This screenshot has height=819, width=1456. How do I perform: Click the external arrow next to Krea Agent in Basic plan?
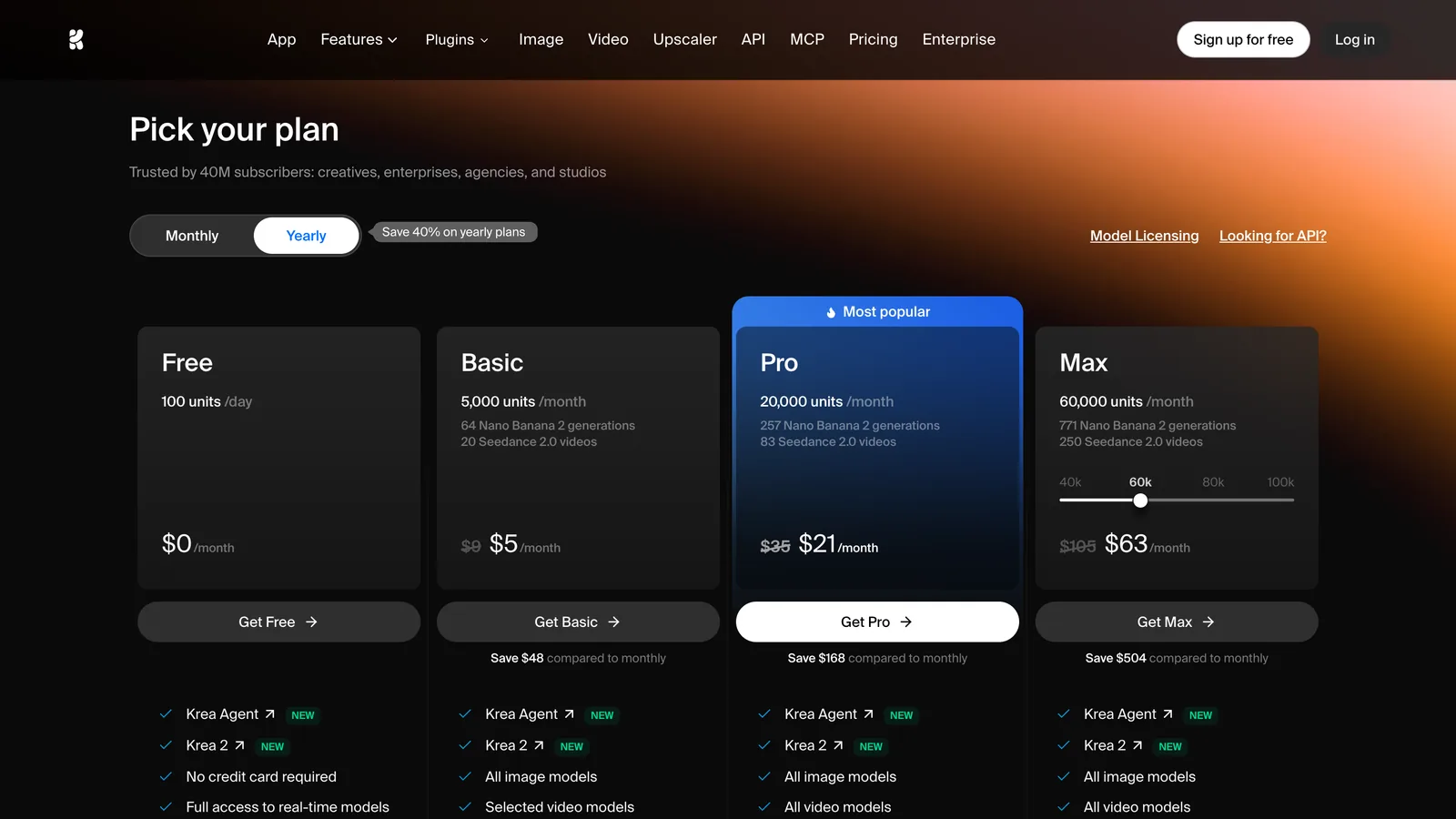[x=570, y=714]
